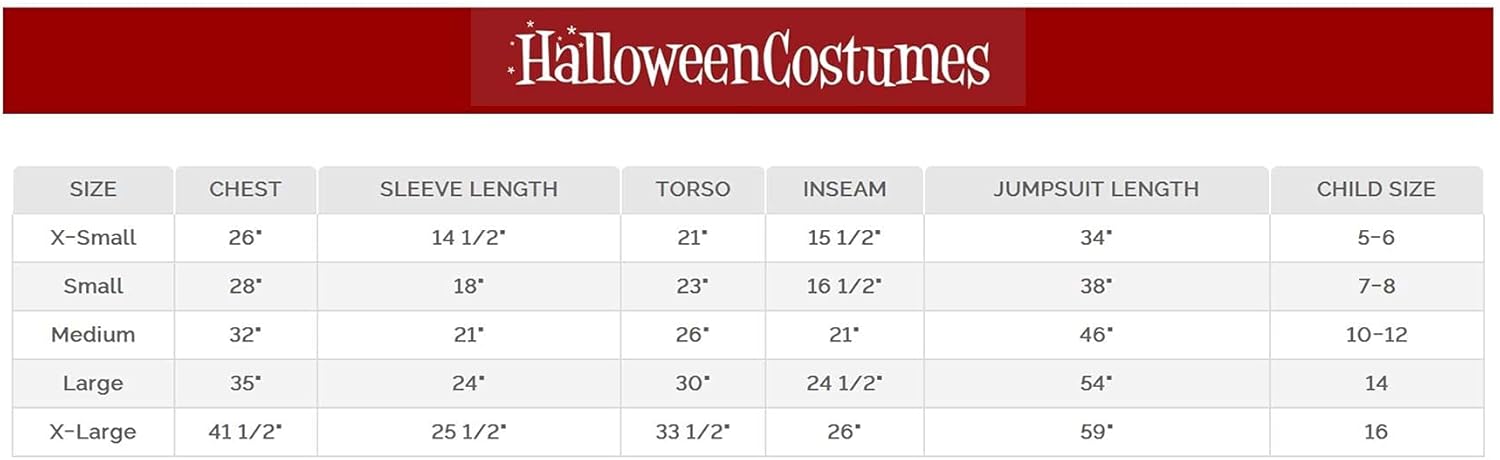The width and height of the screenshot is (1500, 460).
Task: Select the X-Small size row label
Action: pyautogui.click(x=93, y=238)
